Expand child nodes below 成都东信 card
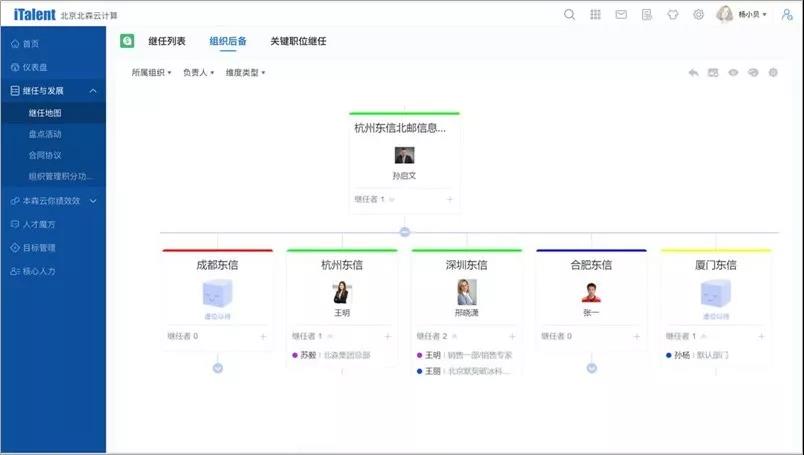Image resolution: width=804 pixels, height=455 pixels. tap(217, 368)
